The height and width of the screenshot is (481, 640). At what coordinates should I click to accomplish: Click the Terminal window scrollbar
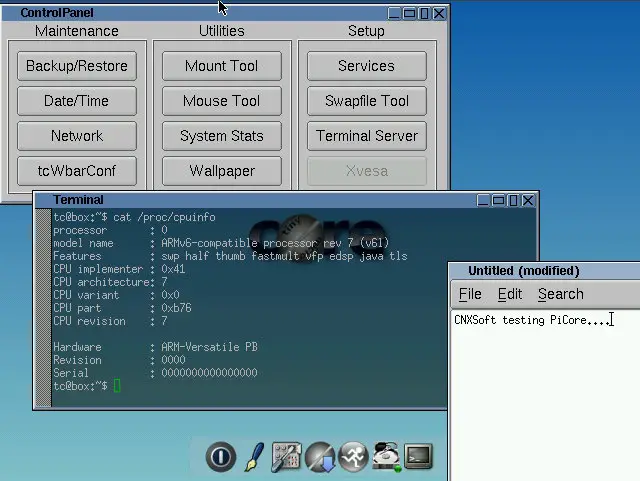[x=43, y=307]
